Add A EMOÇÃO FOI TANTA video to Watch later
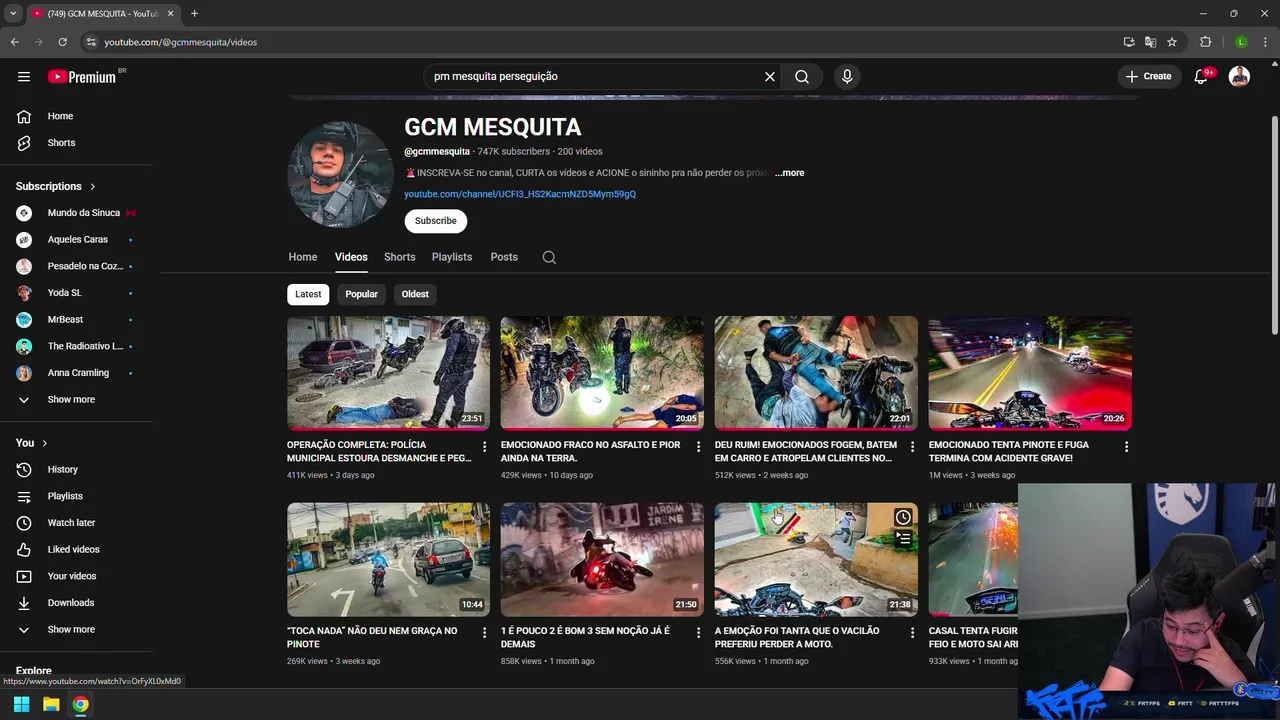Image resolution: width=1280 pixels, height=720 pixels. pyautogui.click(x=903, y=517)
